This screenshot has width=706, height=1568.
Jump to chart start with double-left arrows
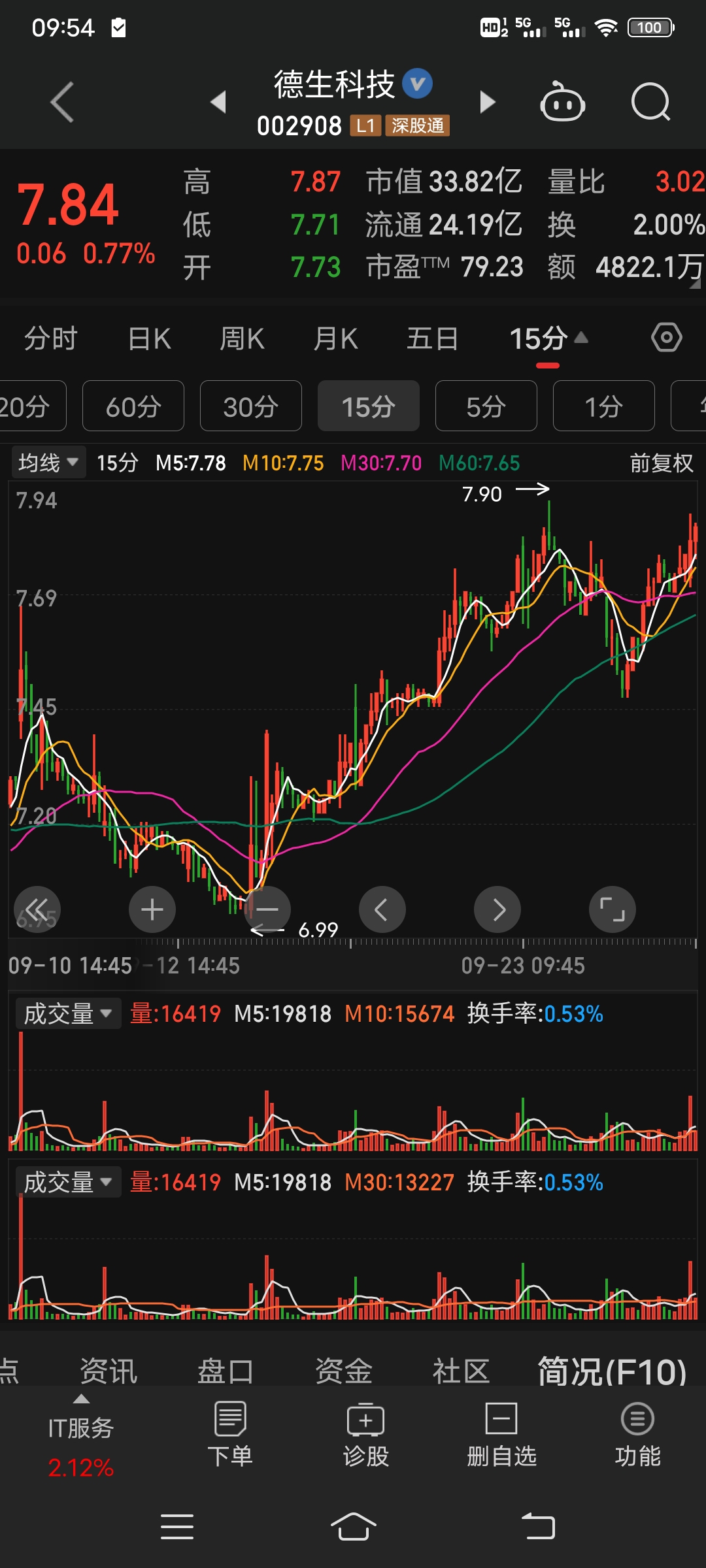[37, 909]
